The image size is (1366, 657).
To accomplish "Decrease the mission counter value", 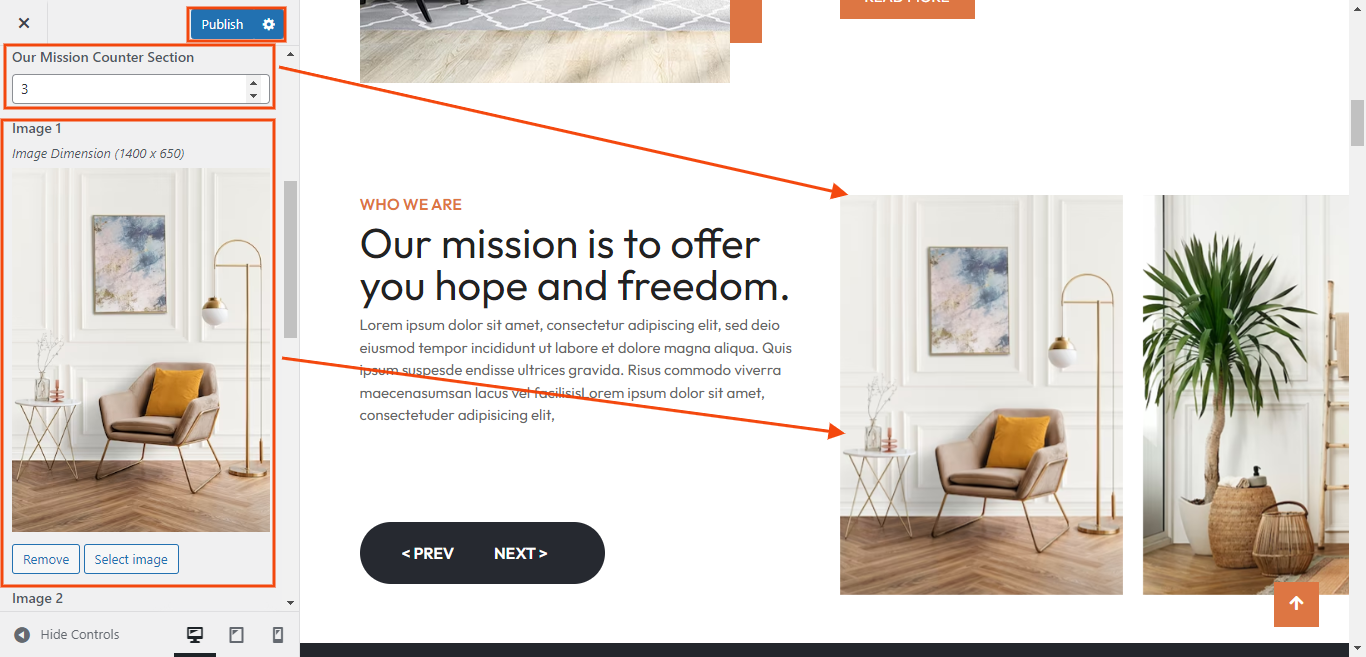I will tap(254, 96).
